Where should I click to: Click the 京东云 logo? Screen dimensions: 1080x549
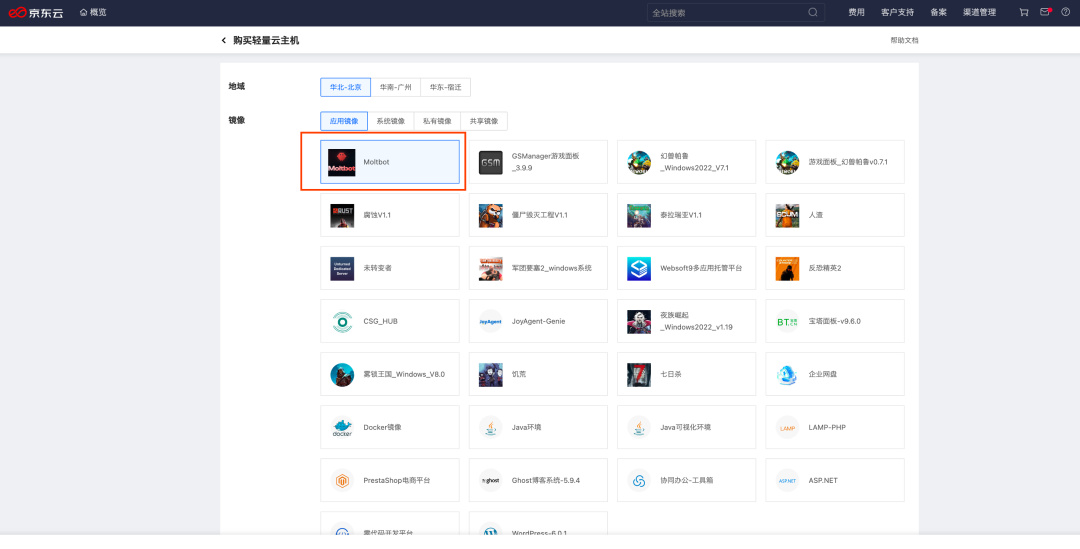[x=36, y=12]
